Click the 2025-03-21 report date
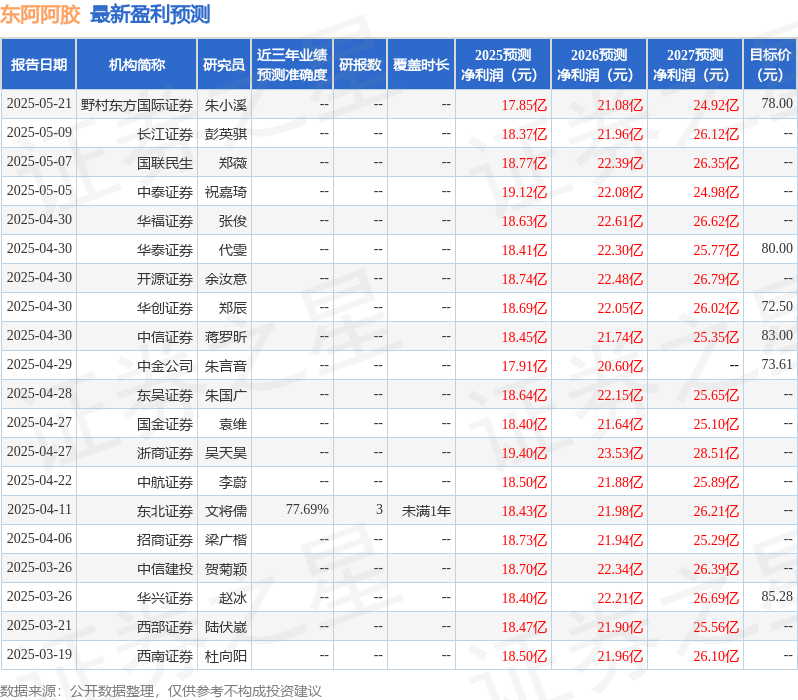 coord(39,626)
